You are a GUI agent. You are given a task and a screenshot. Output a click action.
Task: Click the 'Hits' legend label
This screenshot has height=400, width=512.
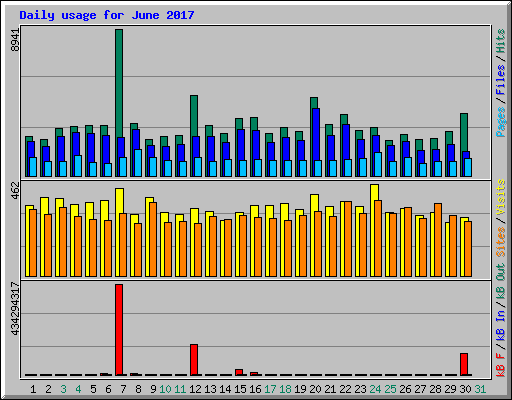501,41
